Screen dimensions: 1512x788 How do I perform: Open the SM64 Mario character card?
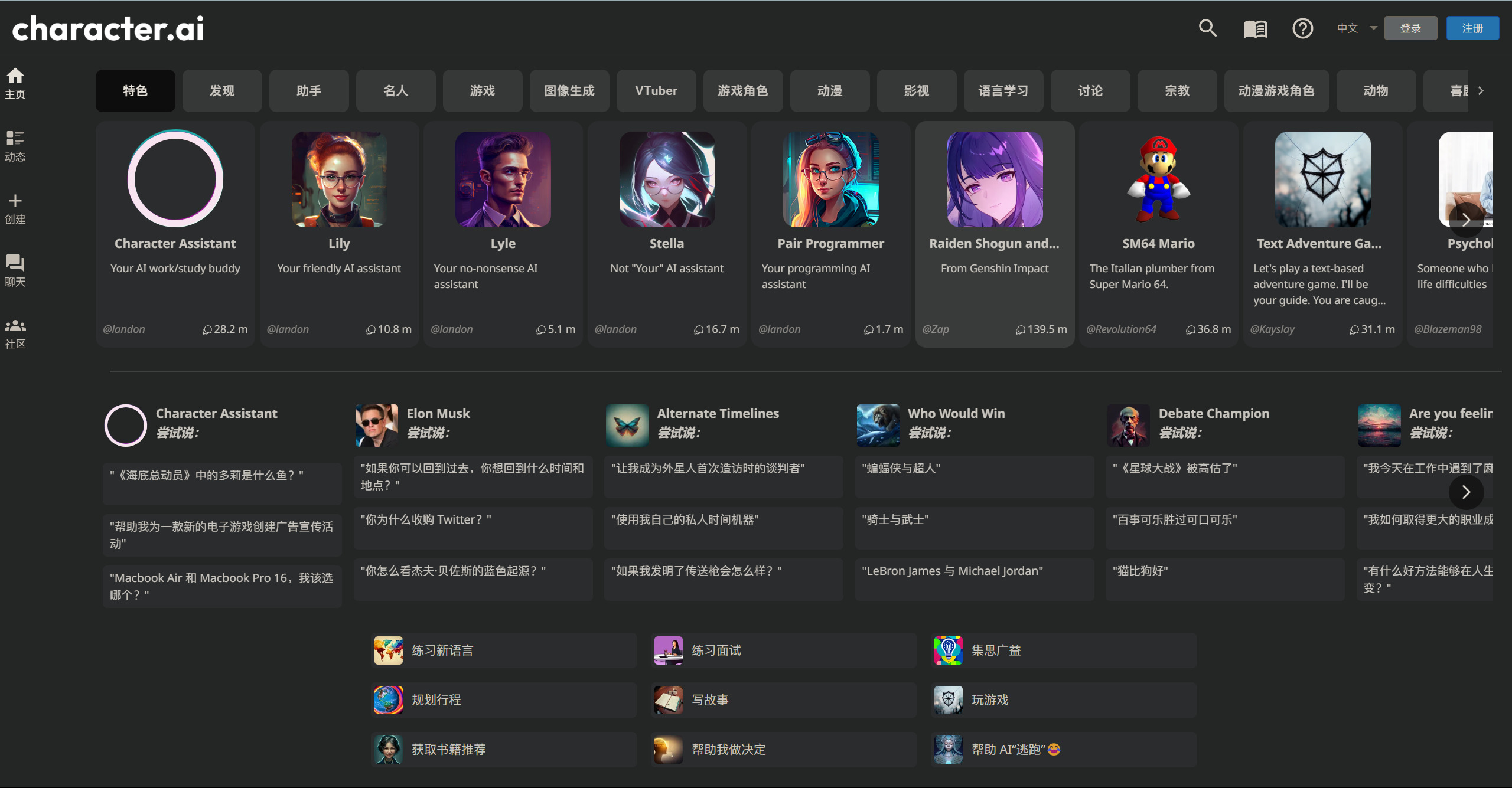[1158, 234]
